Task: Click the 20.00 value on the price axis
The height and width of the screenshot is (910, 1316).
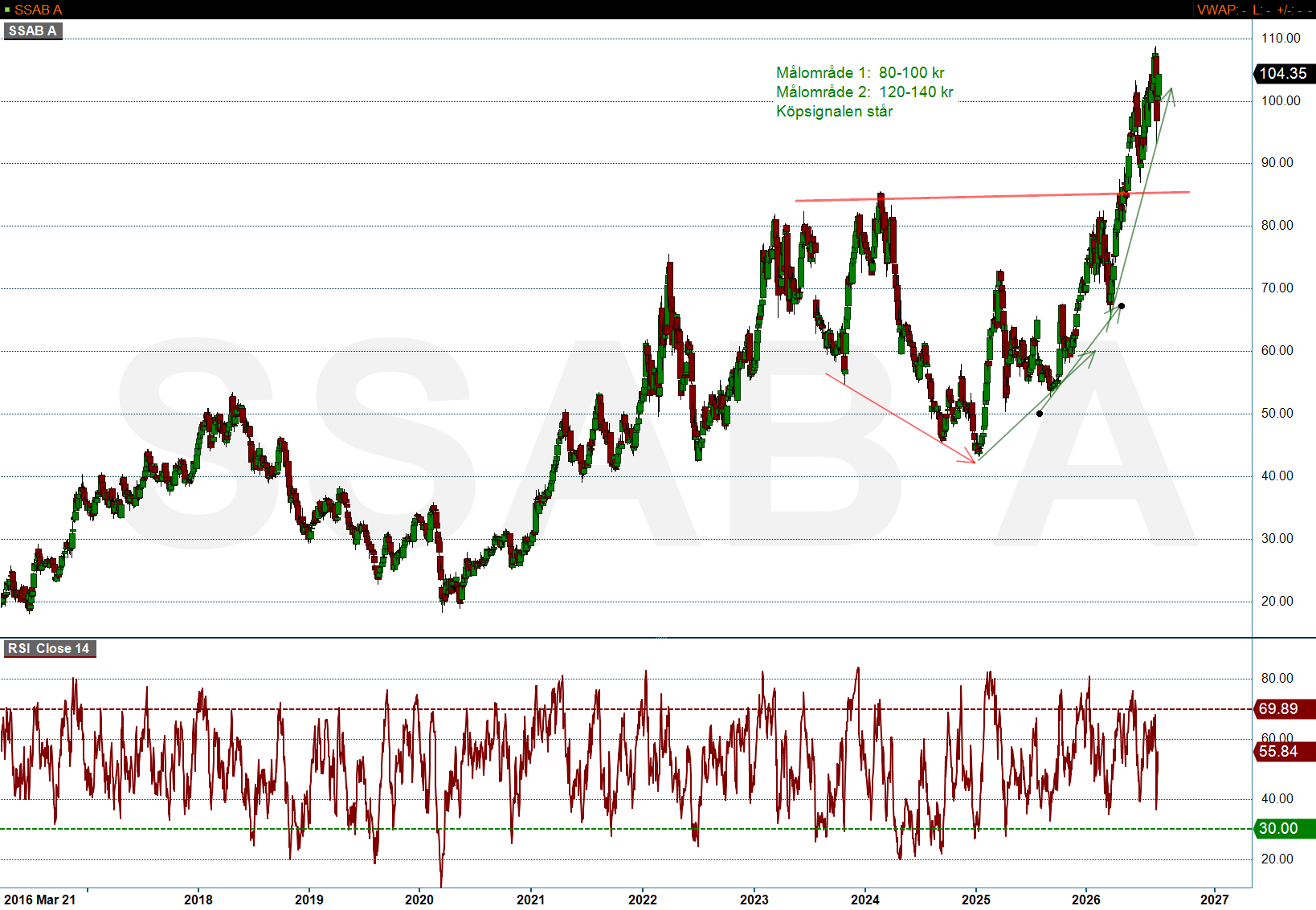Action: 1277,601
